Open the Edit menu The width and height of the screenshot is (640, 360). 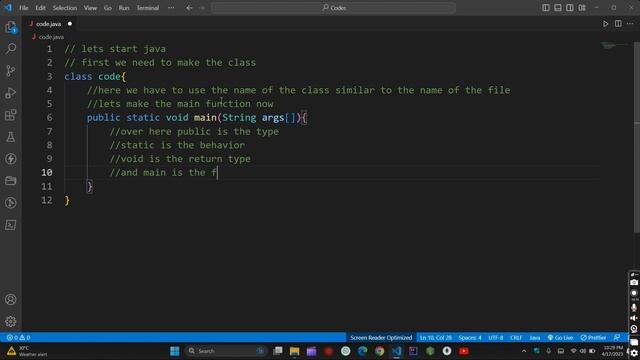click(x=40, y=8)
